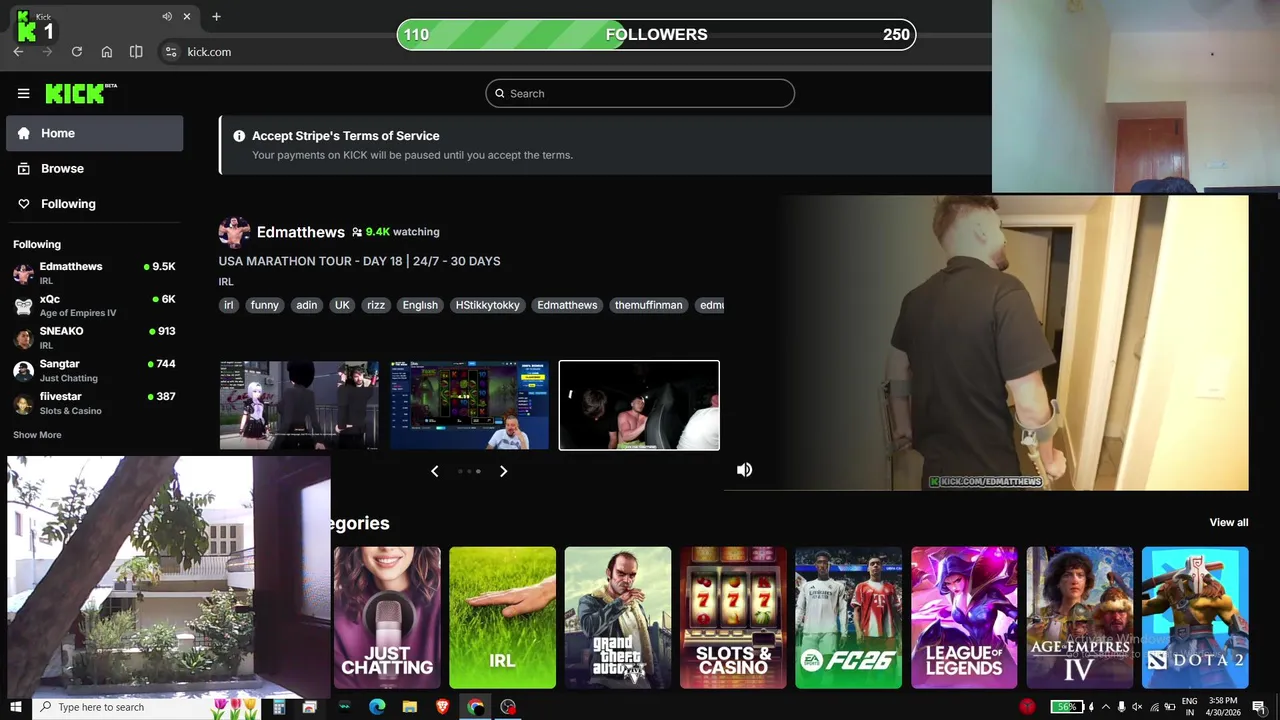Click the Edmatthews avatar on featured stream
Viewport: 1280px width, 720px height.
pyautogui.click(x=234, y=232)
